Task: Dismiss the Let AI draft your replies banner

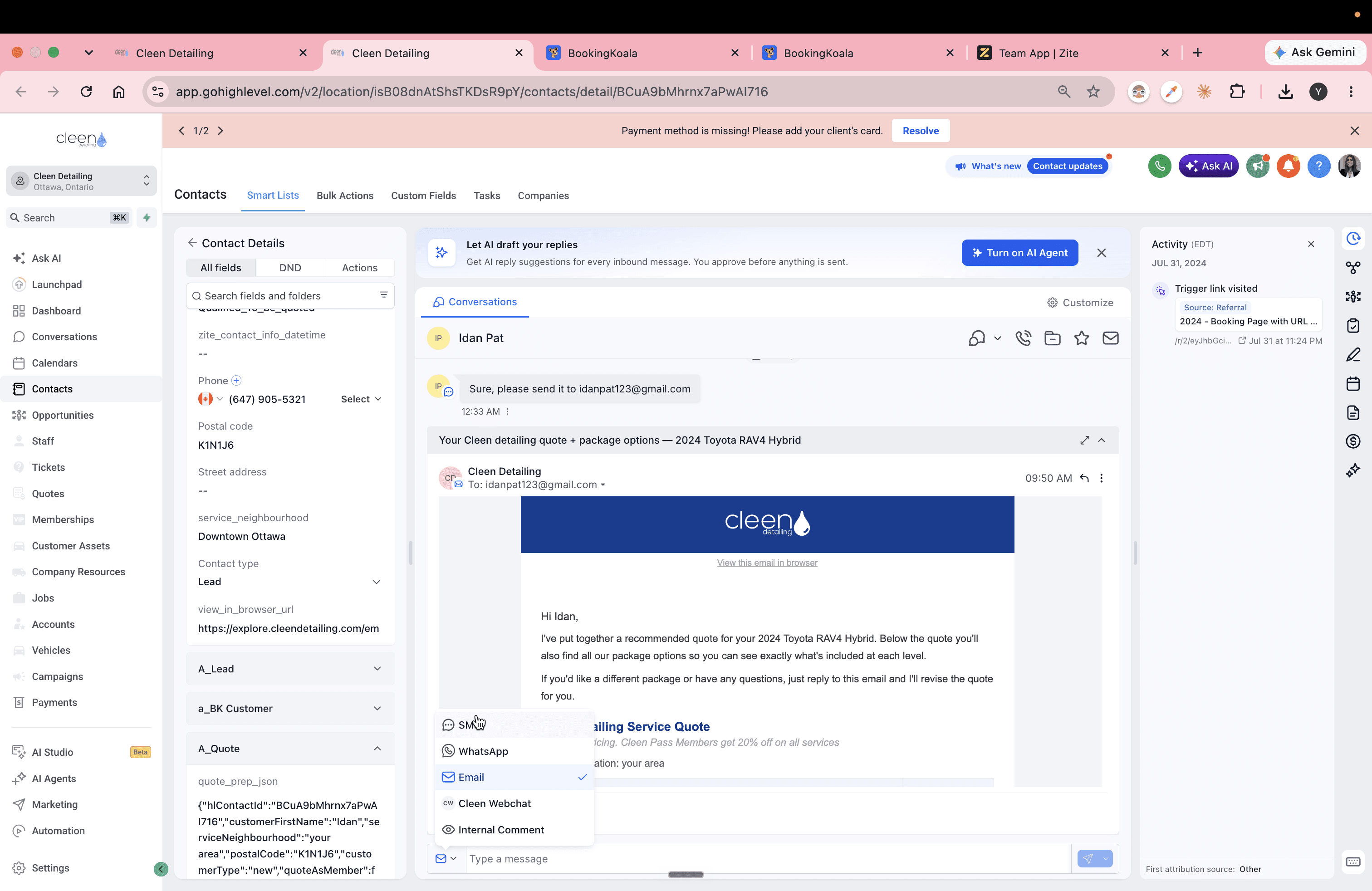Action: 1101,253
